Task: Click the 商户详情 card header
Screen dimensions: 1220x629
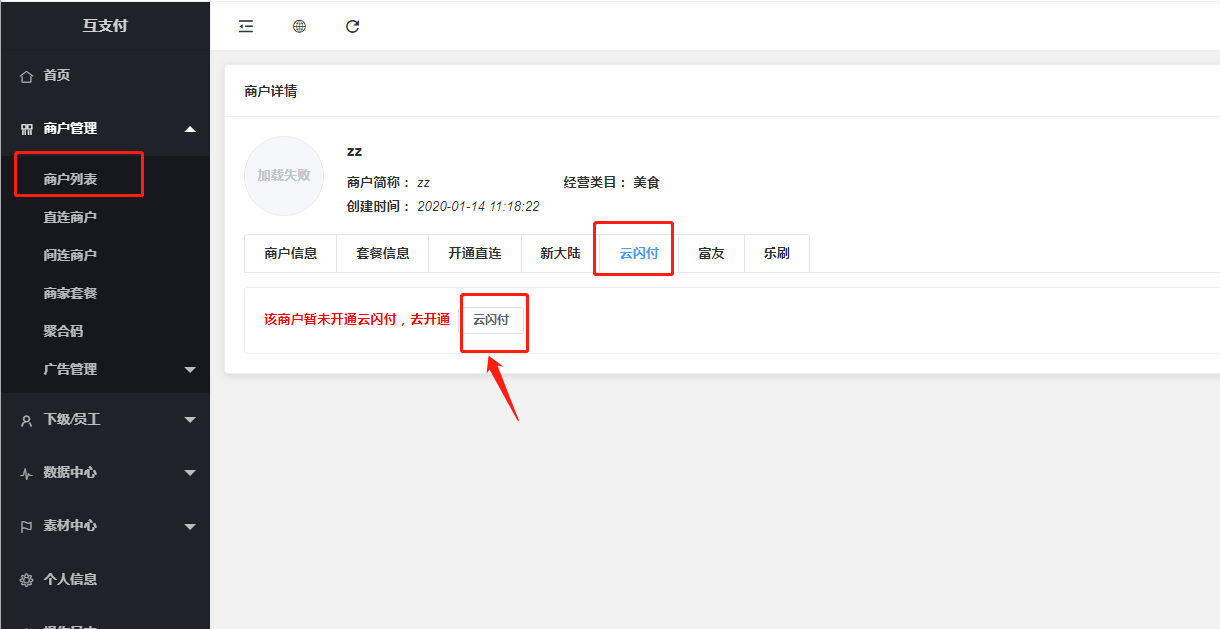Action: 271,91
